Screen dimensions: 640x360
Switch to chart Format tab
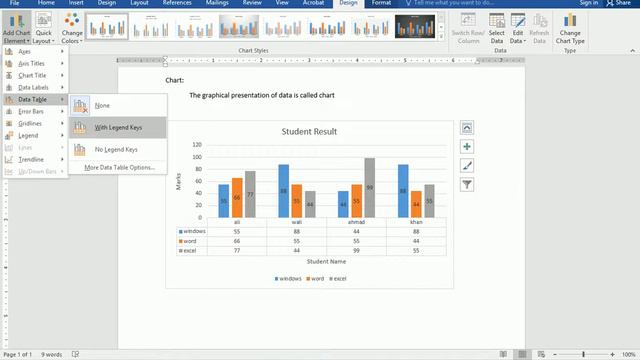click(x=381, y=3)
